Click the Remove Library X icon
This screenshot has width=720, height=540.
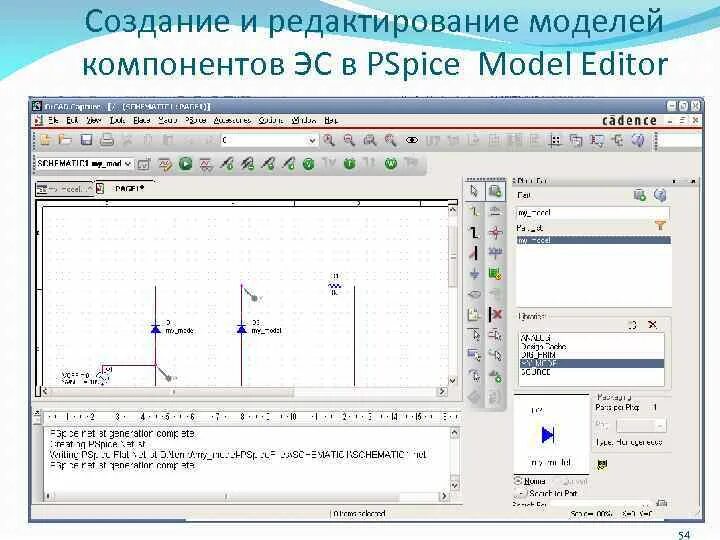(652, 324)
